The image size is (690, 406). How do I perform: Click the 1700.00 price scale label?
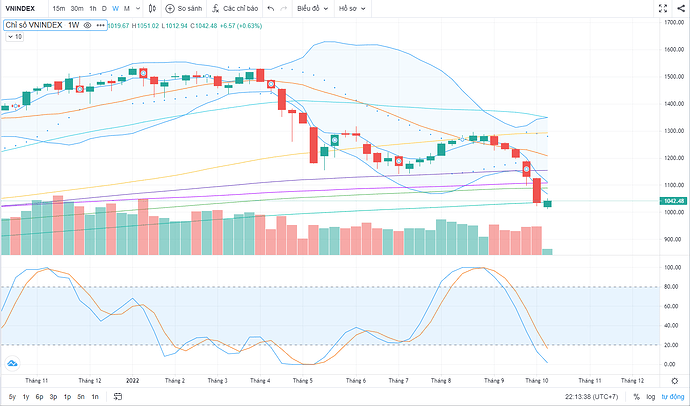674,22
